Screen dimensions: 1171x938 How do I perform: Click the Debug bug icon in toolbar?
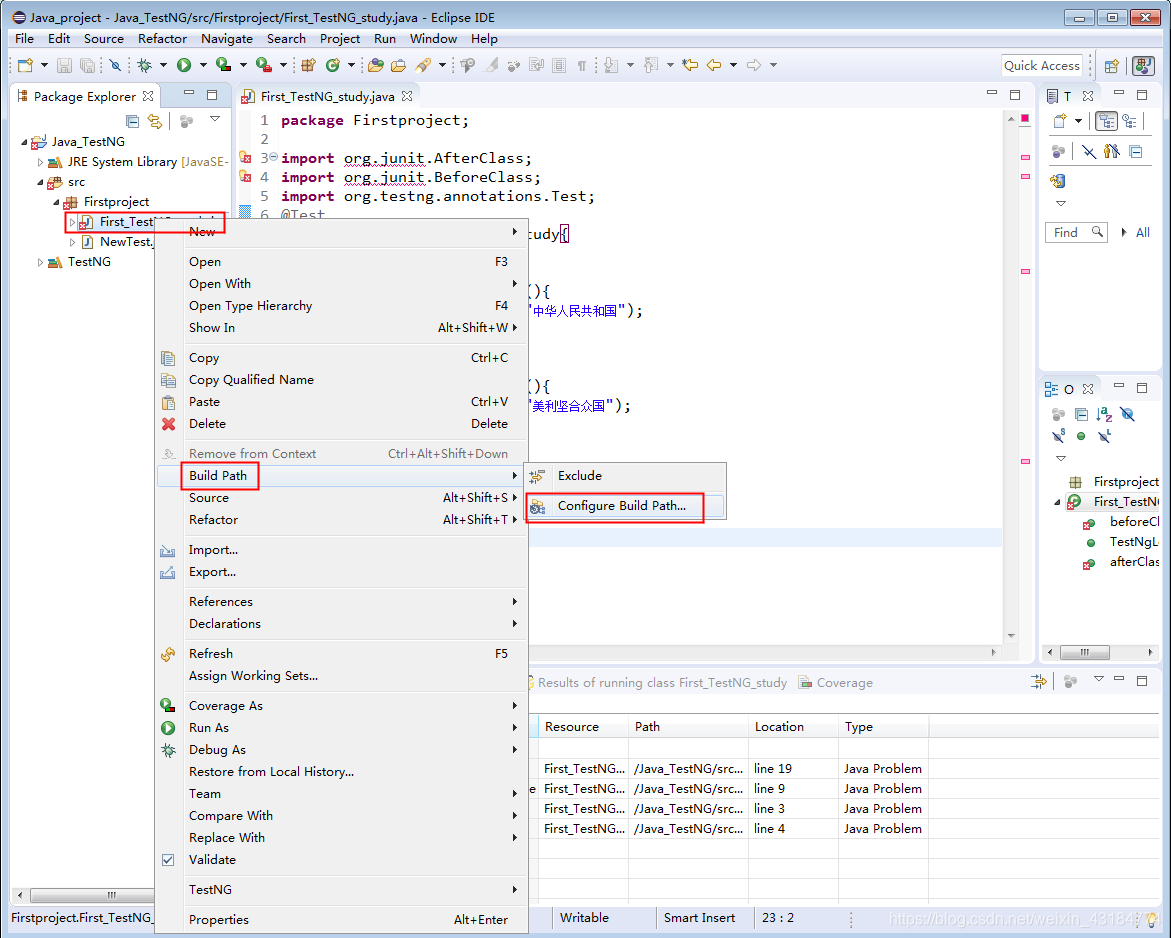(145, 66)
